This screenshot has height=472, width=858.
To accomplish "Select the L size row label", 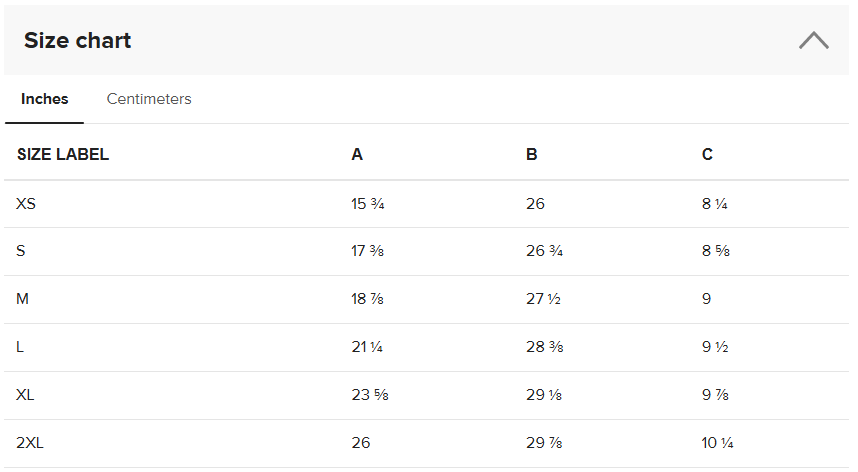I will coord(20,347).
